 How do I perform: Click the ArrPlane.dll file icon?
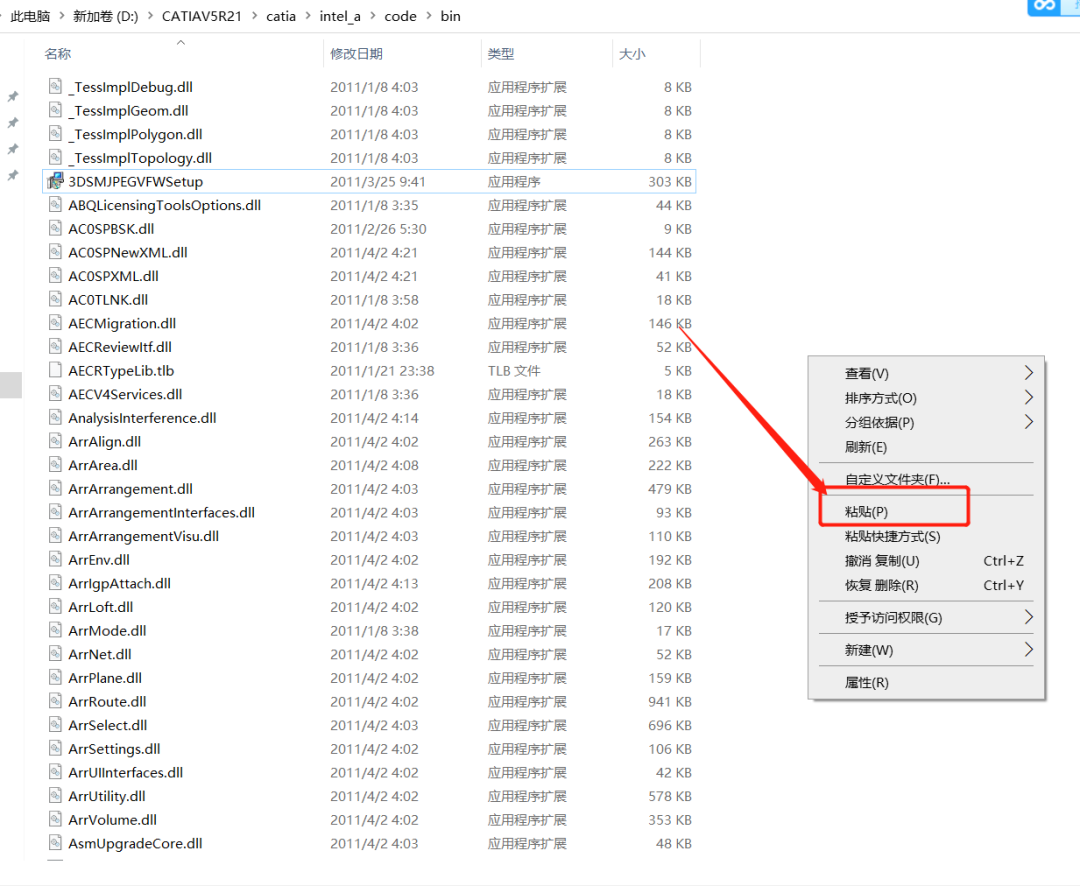click(56, 678)
